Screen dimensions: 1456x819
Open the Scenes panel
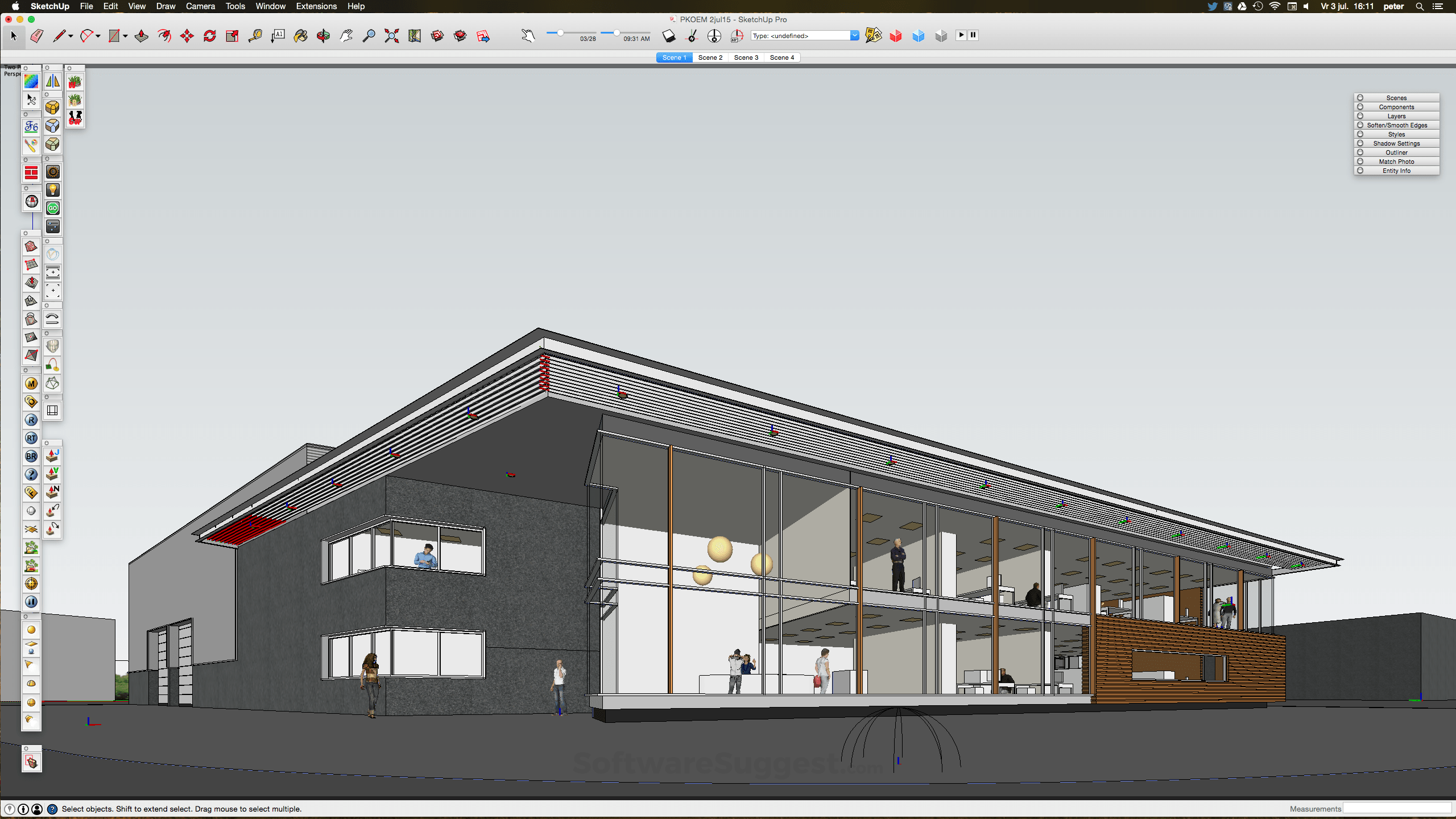(x=1396, y=97)
